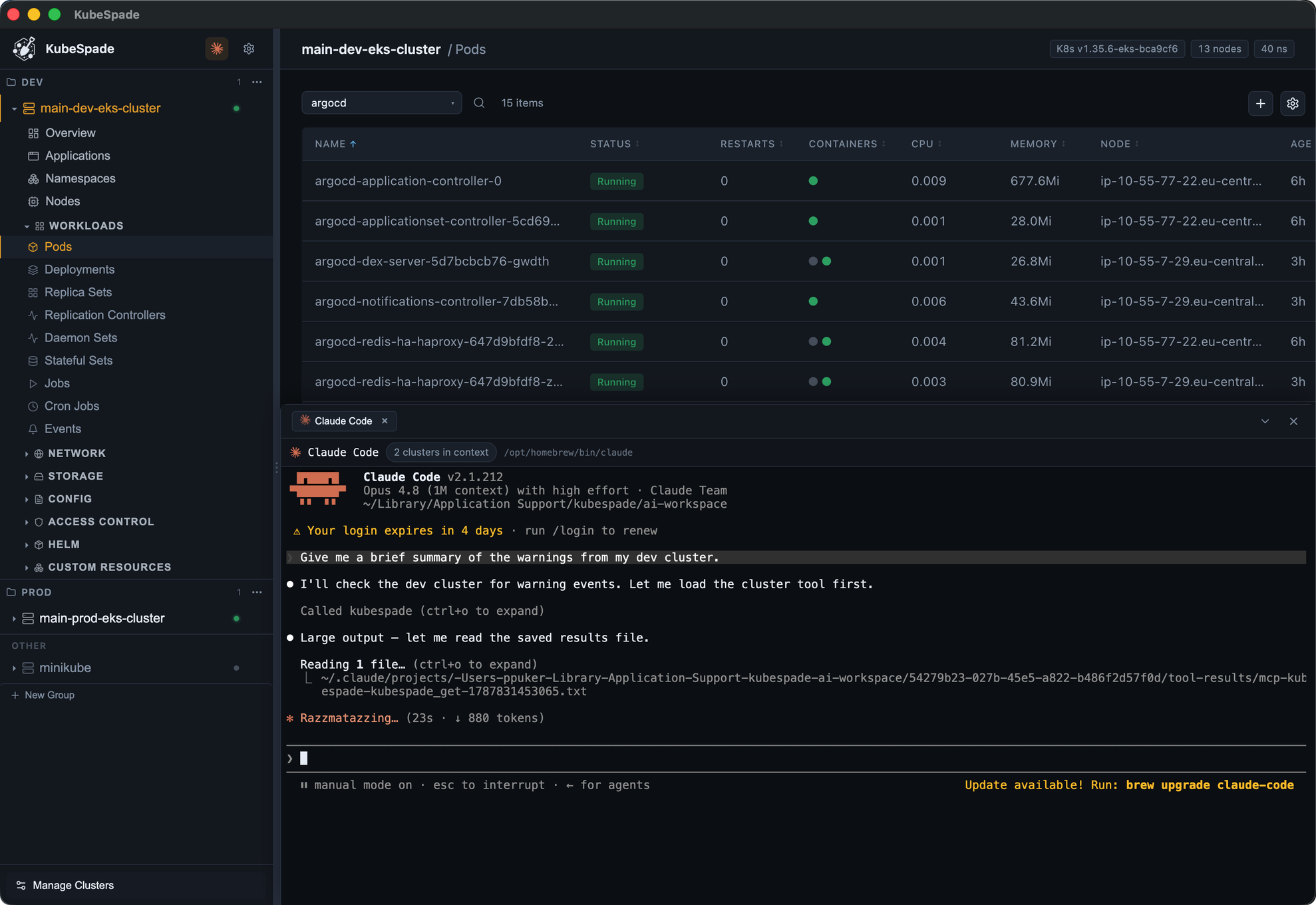Focus Claude Code prompt input

click(x=796, y=759)
